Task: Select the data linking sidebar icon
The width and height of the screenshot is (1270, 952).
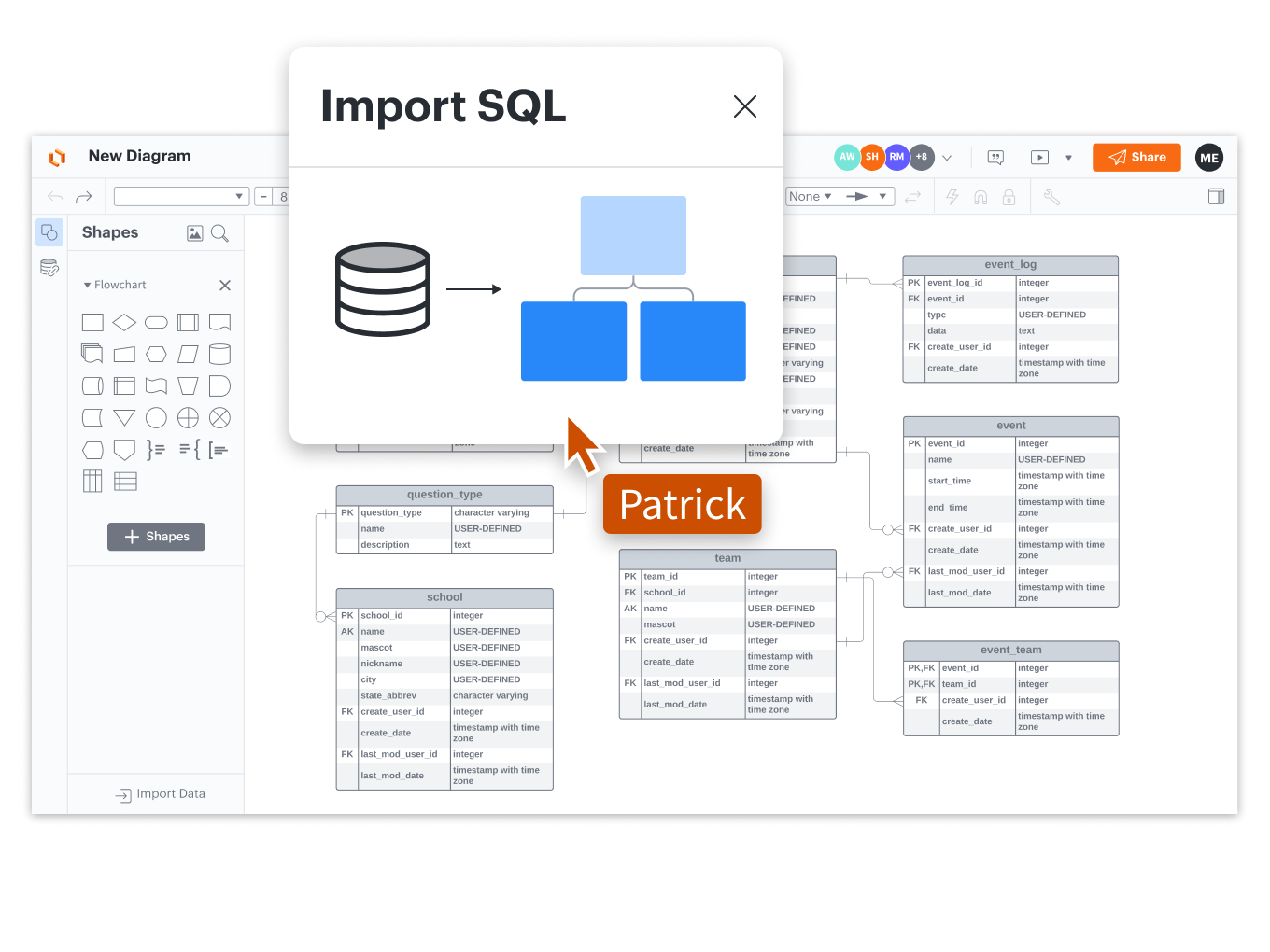Action: point(49,269)
